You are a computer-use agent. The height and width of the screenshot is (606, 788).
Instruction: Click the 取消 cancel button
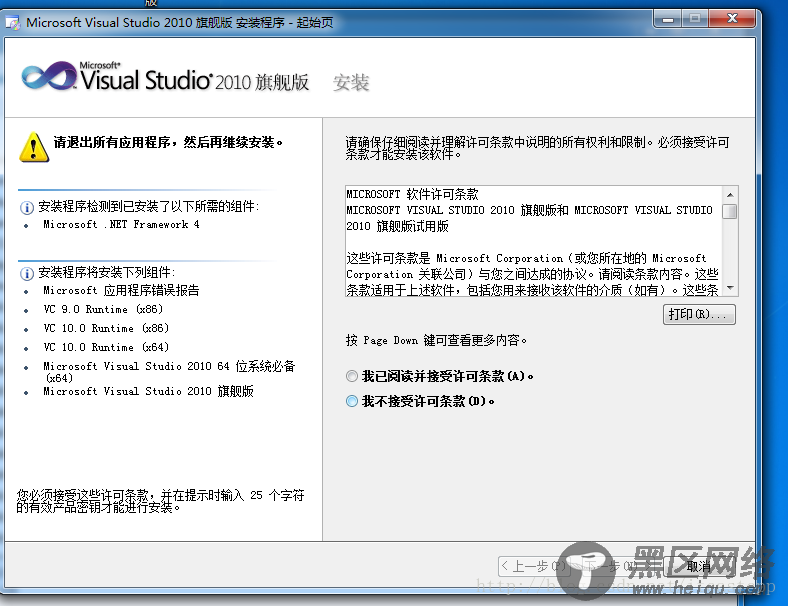coord(699,566)
